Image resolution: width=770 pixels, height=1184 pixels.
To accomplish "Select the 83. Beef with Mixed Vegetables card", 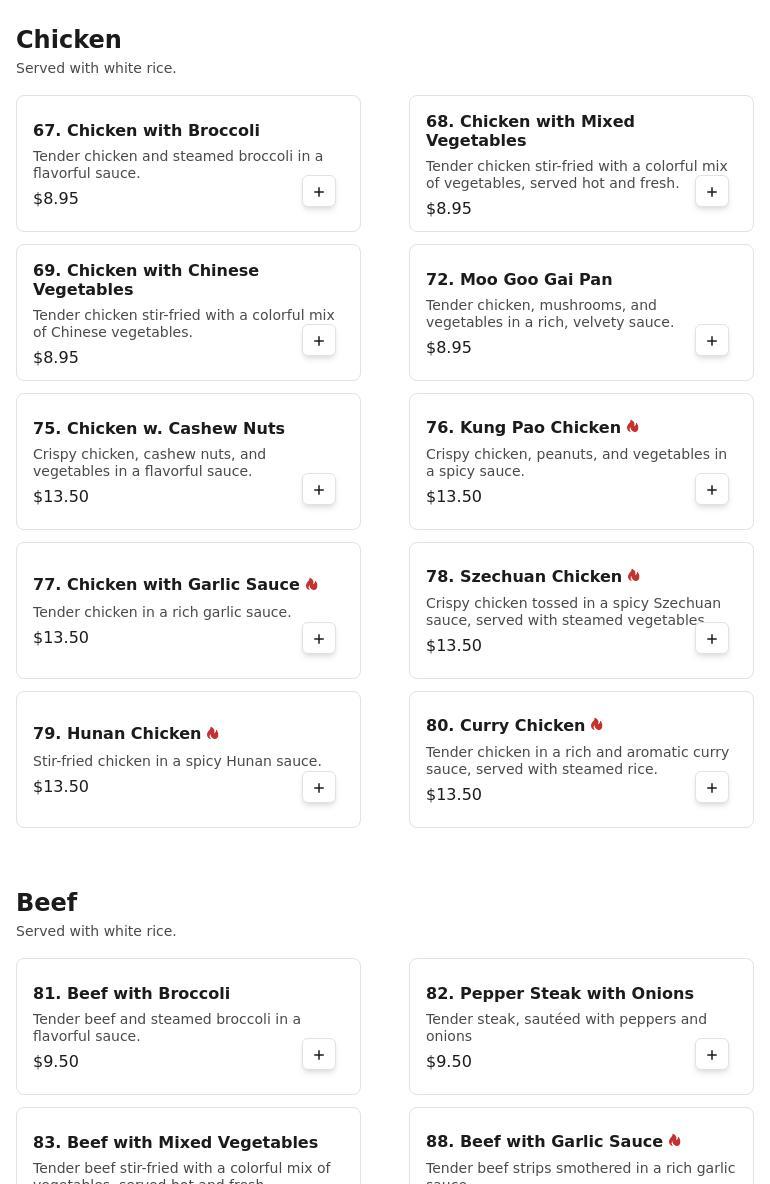I will [189, 1145].
